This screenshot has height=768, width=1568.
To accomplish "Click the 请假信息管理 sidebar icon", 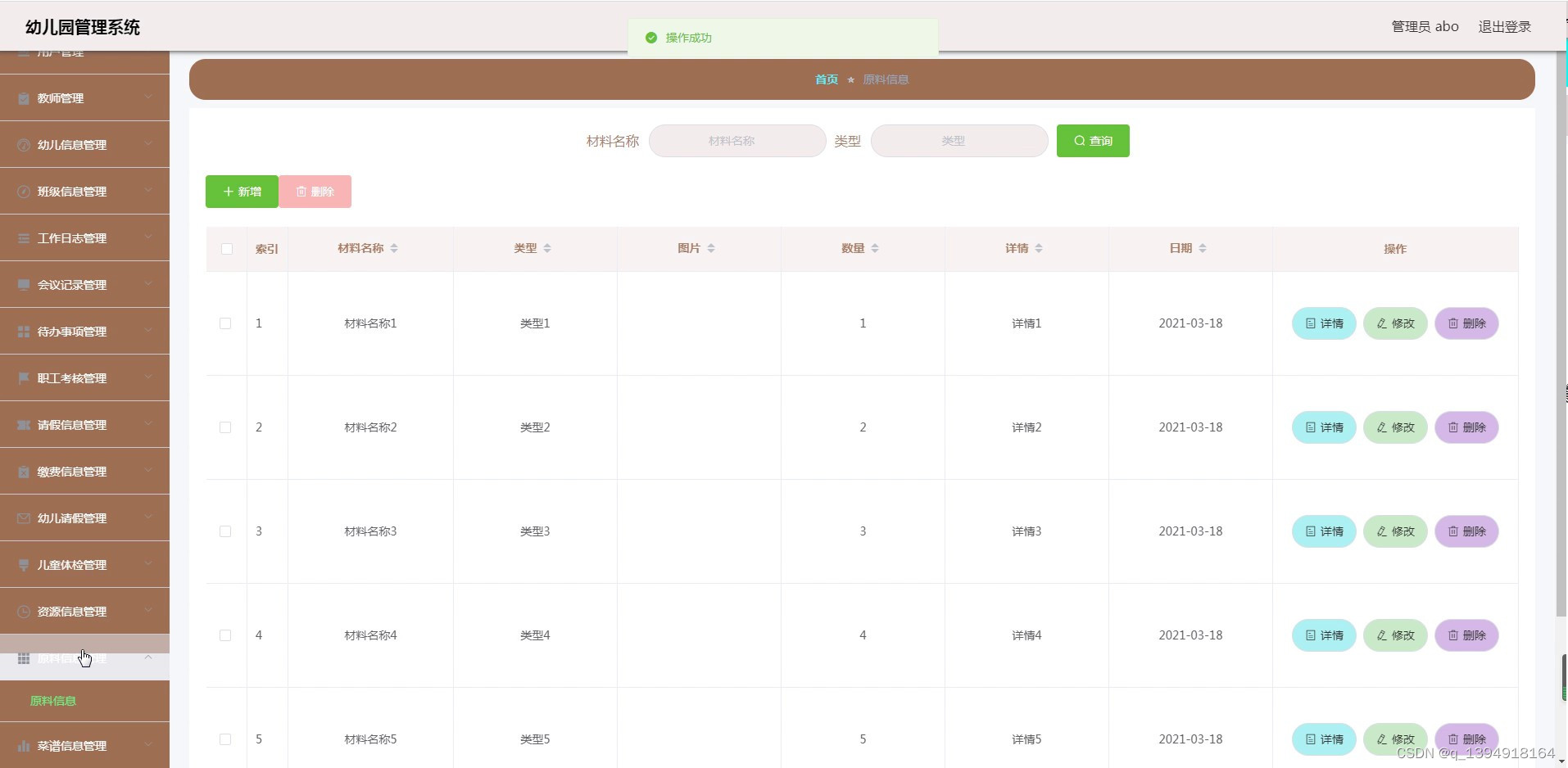I will click(24, 425).
